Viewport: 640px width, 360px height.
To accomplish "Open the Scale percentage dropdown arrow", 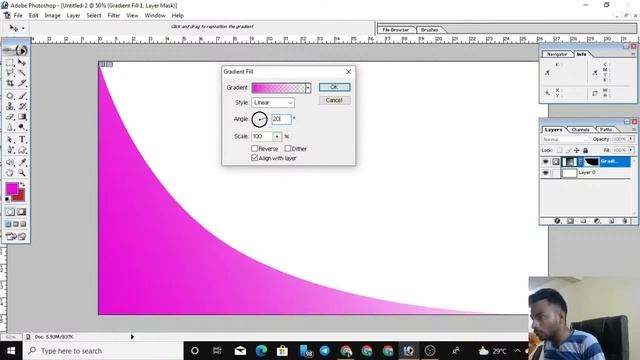I will point(277,136).
